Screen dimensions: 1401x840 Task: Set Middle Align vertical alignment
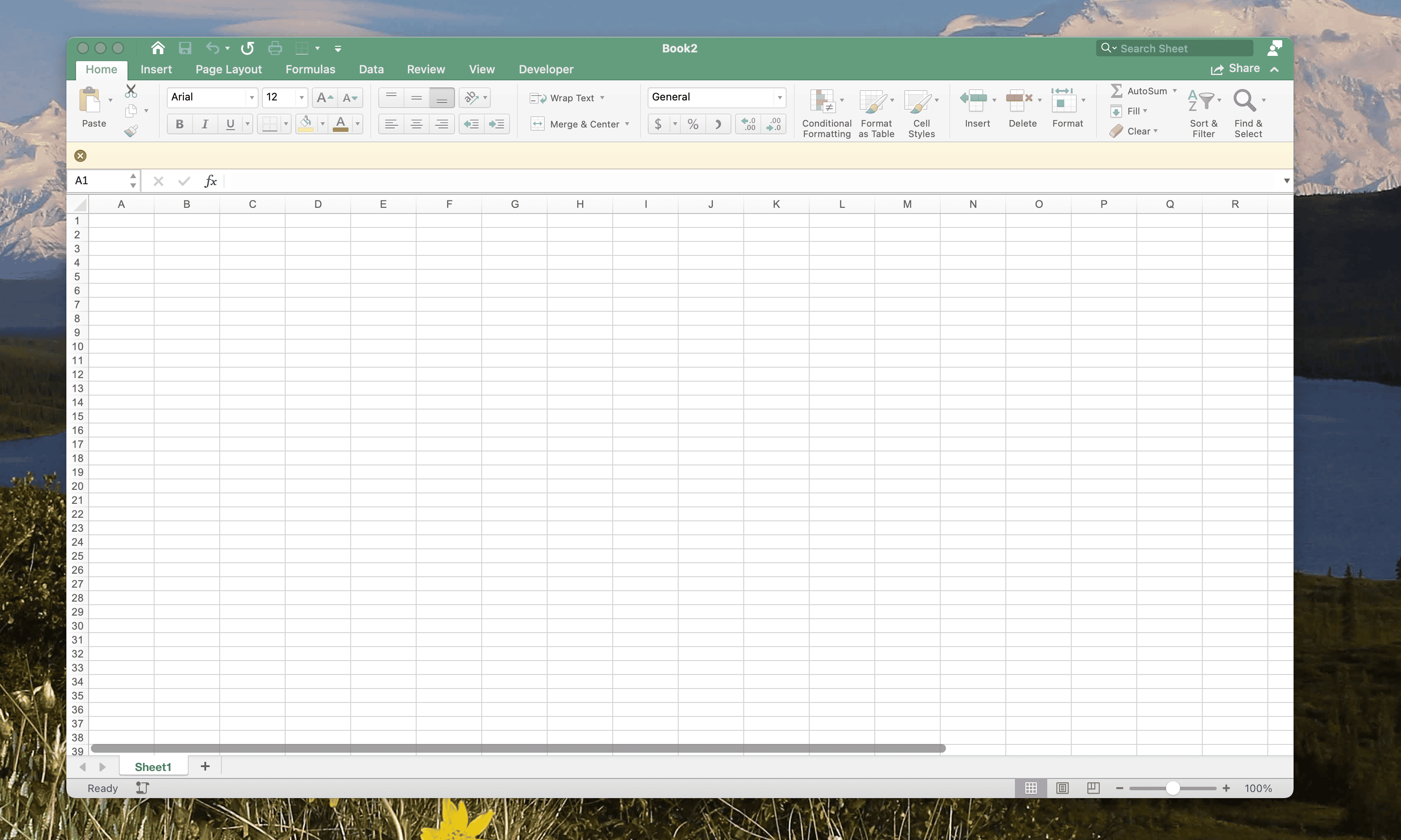[417, 97]
